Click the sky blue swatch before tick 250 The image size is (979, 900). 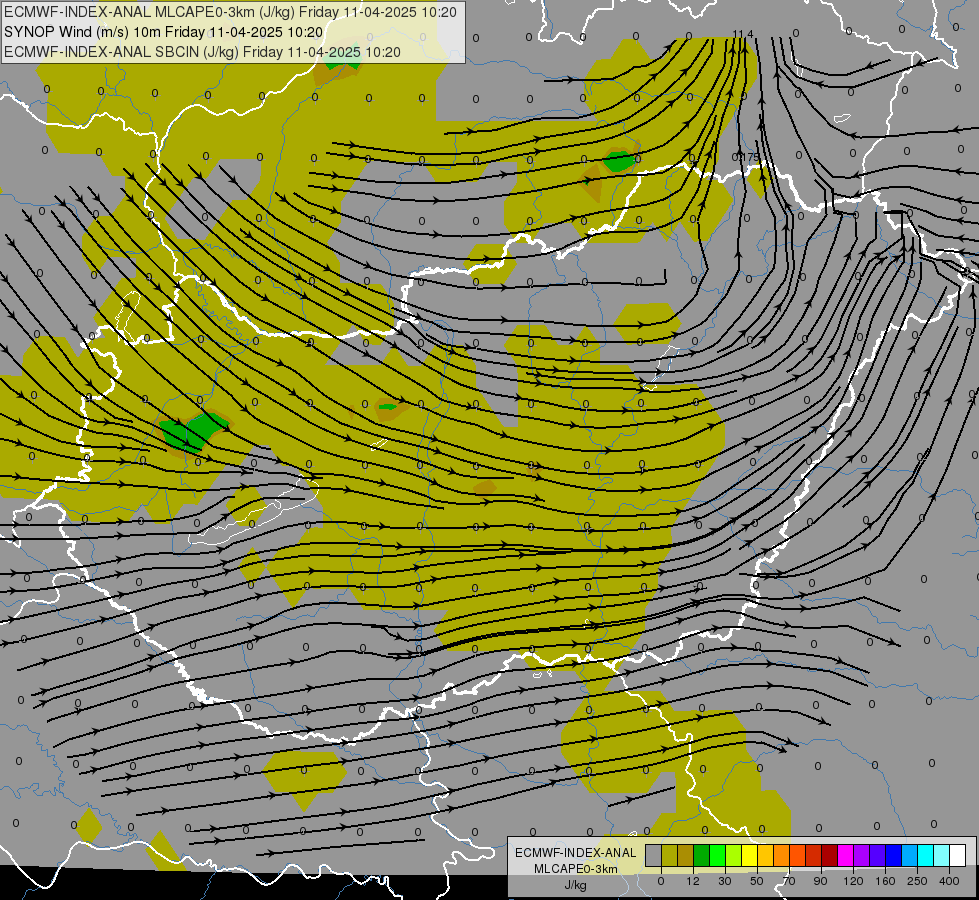coord(910,856)
